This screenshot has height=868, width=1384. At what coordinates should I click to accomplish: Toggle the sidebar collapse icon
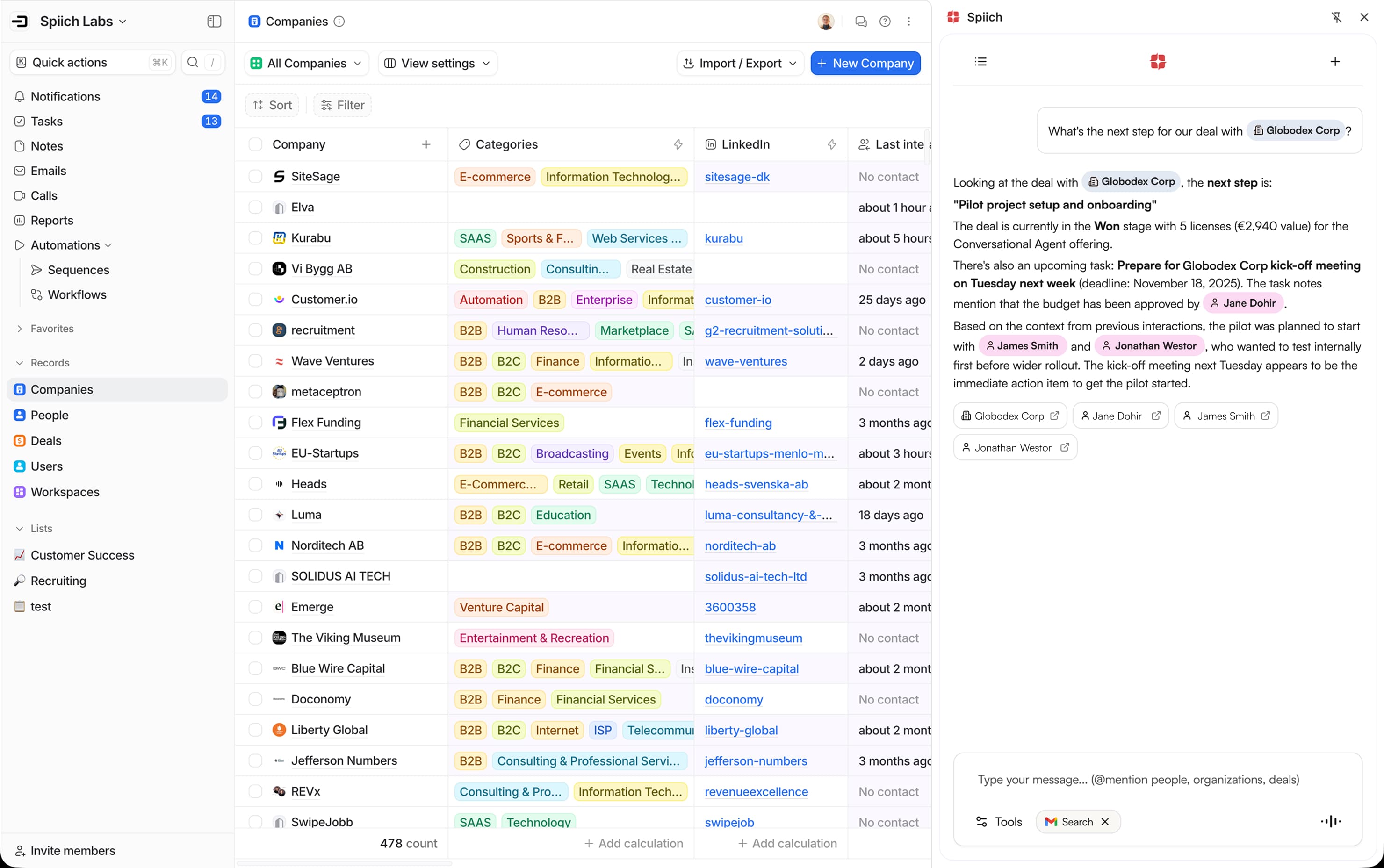pyautogui.click(x=214, y=21)
